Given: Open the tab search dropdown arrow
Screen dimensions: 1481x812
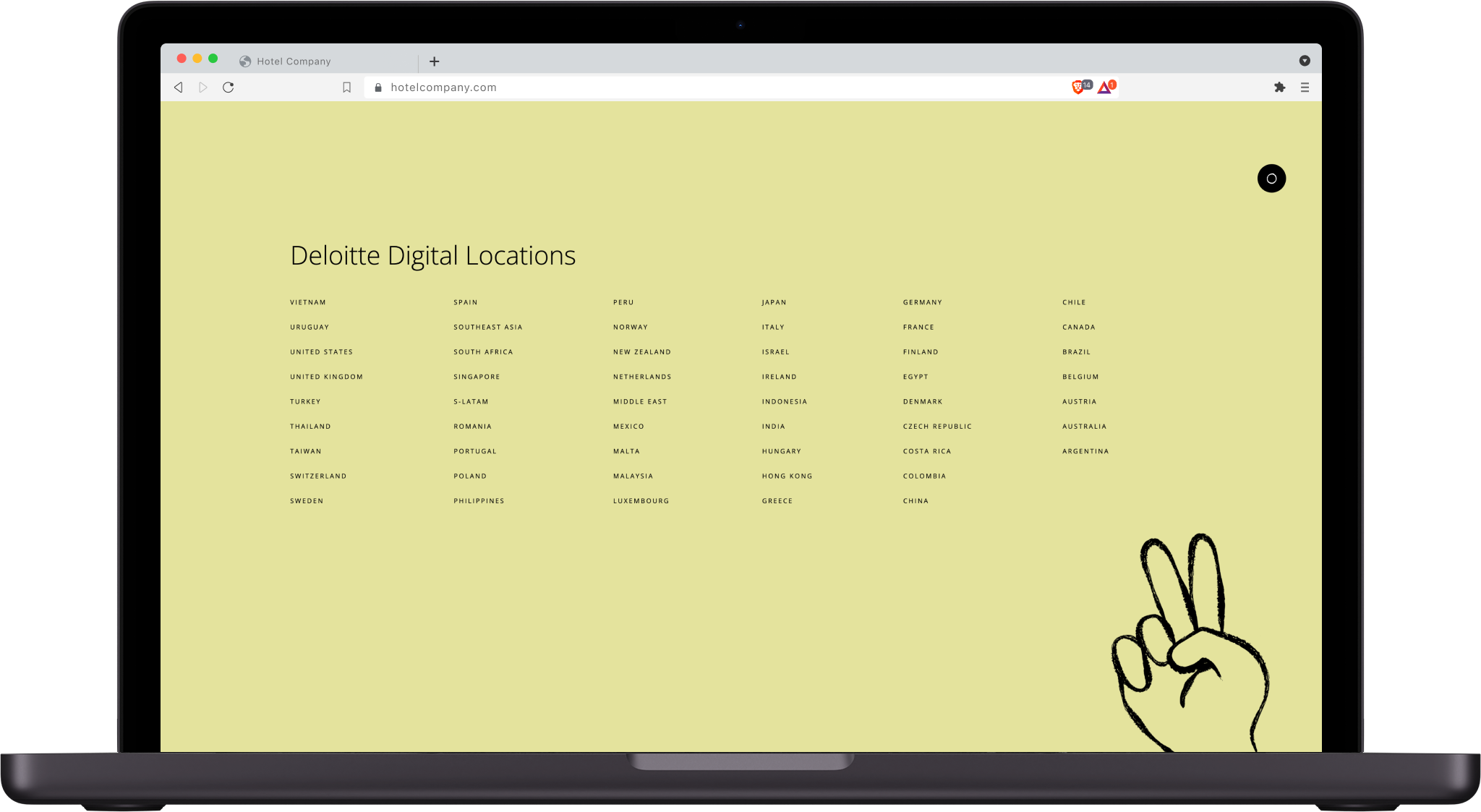Looking at the screenshot, I should (x=1305, y=61).
